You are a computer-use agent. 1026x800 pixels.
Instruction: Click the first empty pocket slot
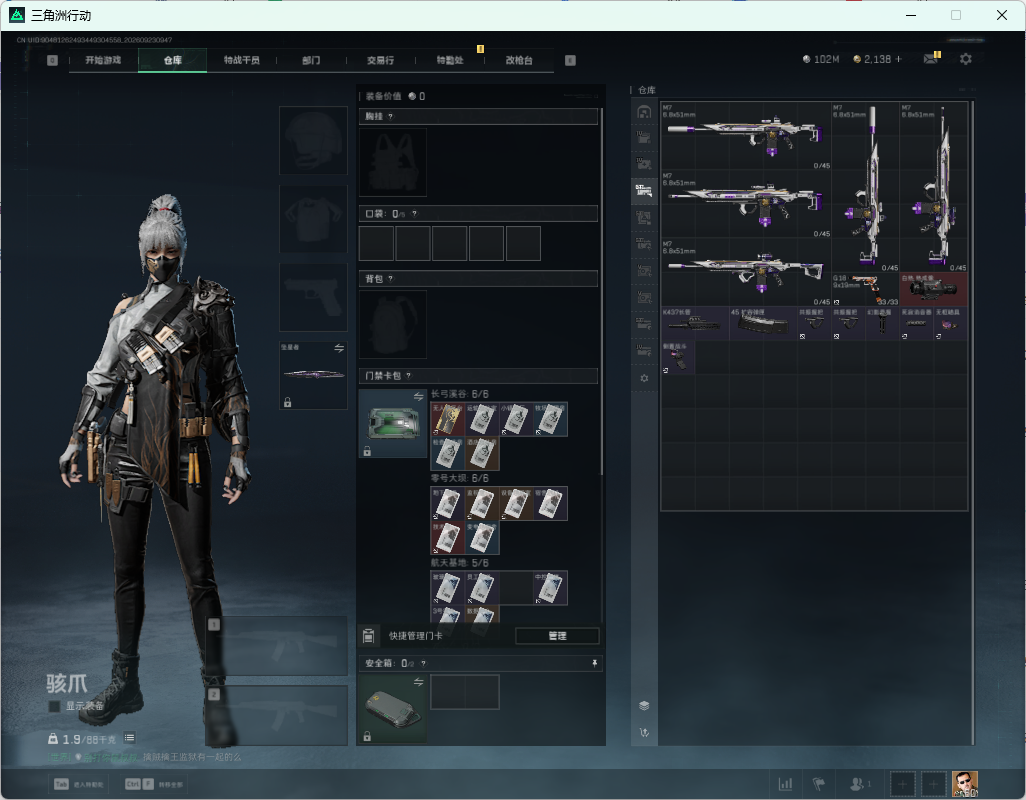[x=376, y=243]
